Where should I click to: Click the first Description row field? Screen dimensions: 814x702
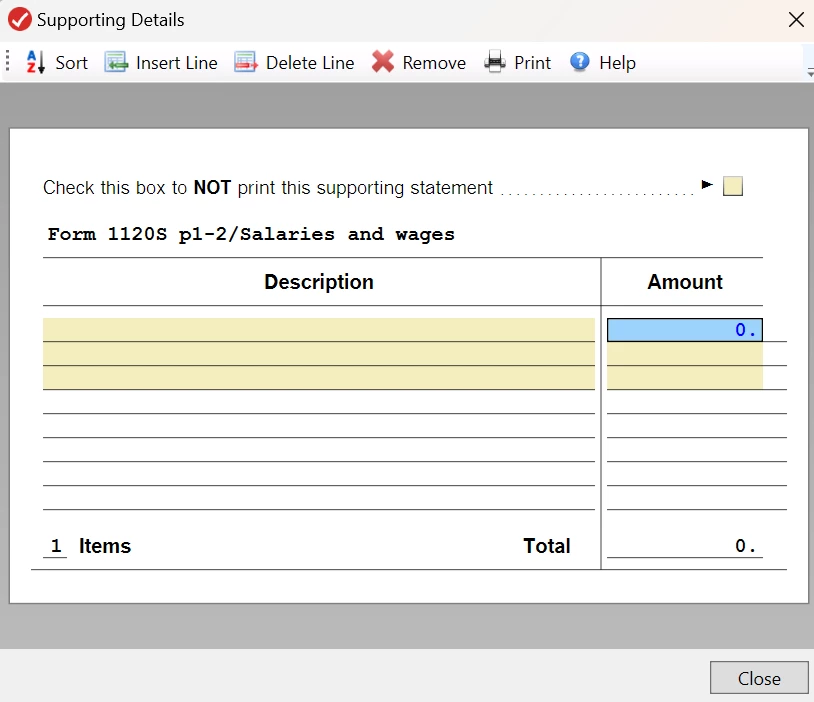pos(319,329)
